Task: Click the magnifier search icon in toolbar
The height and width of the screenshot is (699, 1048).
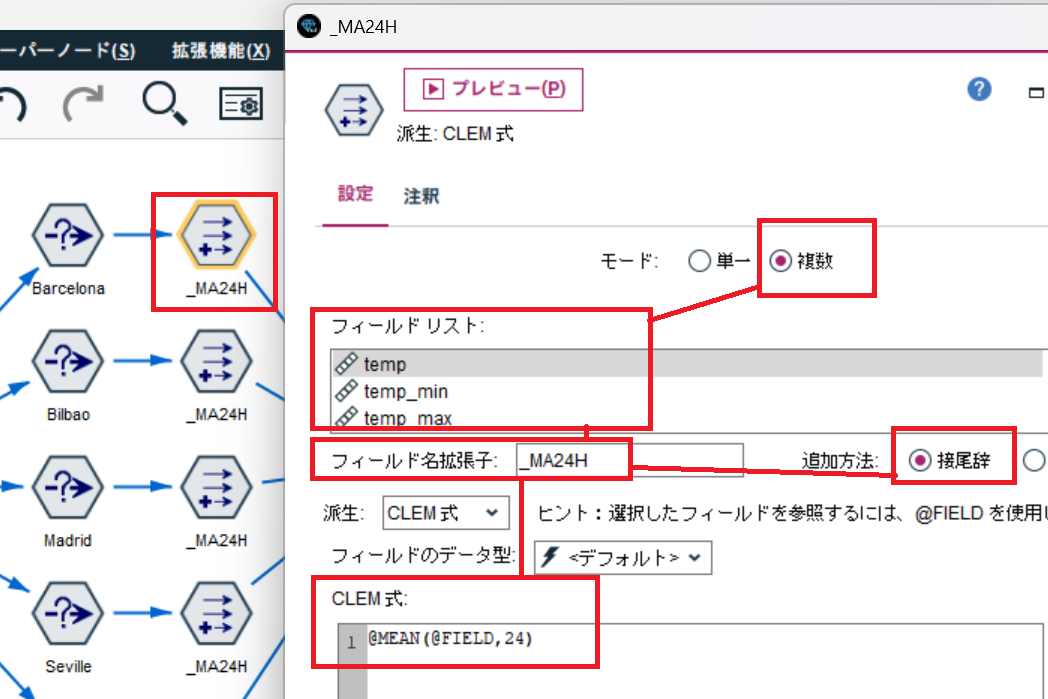Action: point(164,104)
